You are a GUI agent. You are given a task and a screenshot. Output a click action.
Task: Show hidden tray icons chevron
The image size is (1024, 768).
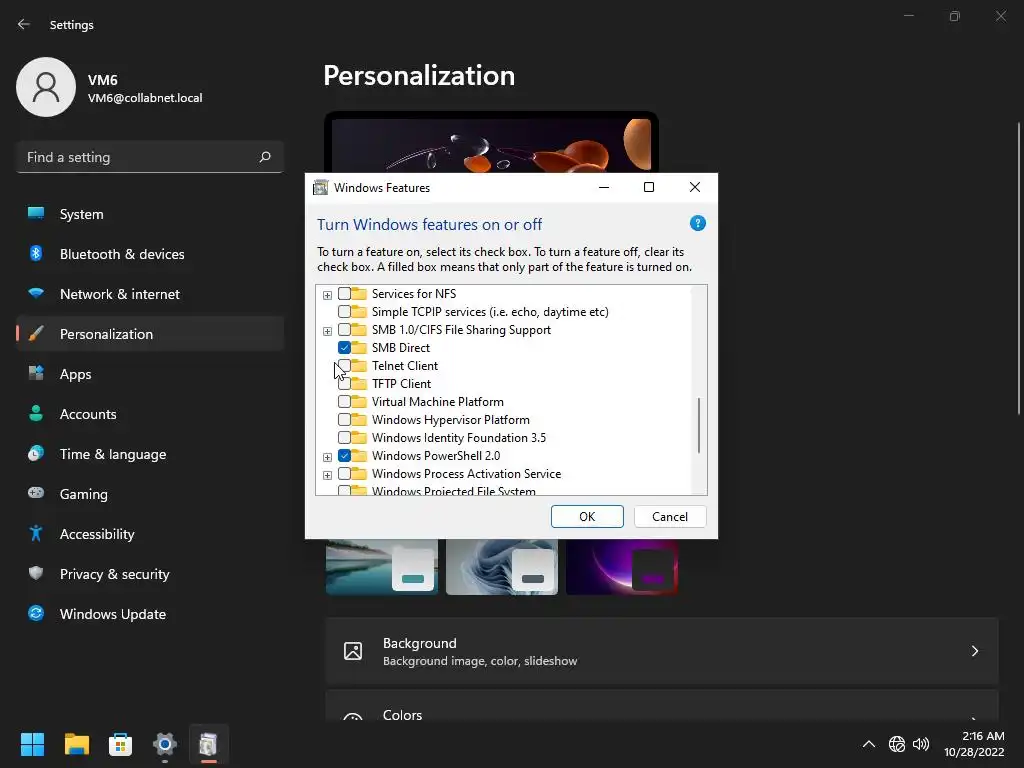pyautogui.click(x=869, y=744)
